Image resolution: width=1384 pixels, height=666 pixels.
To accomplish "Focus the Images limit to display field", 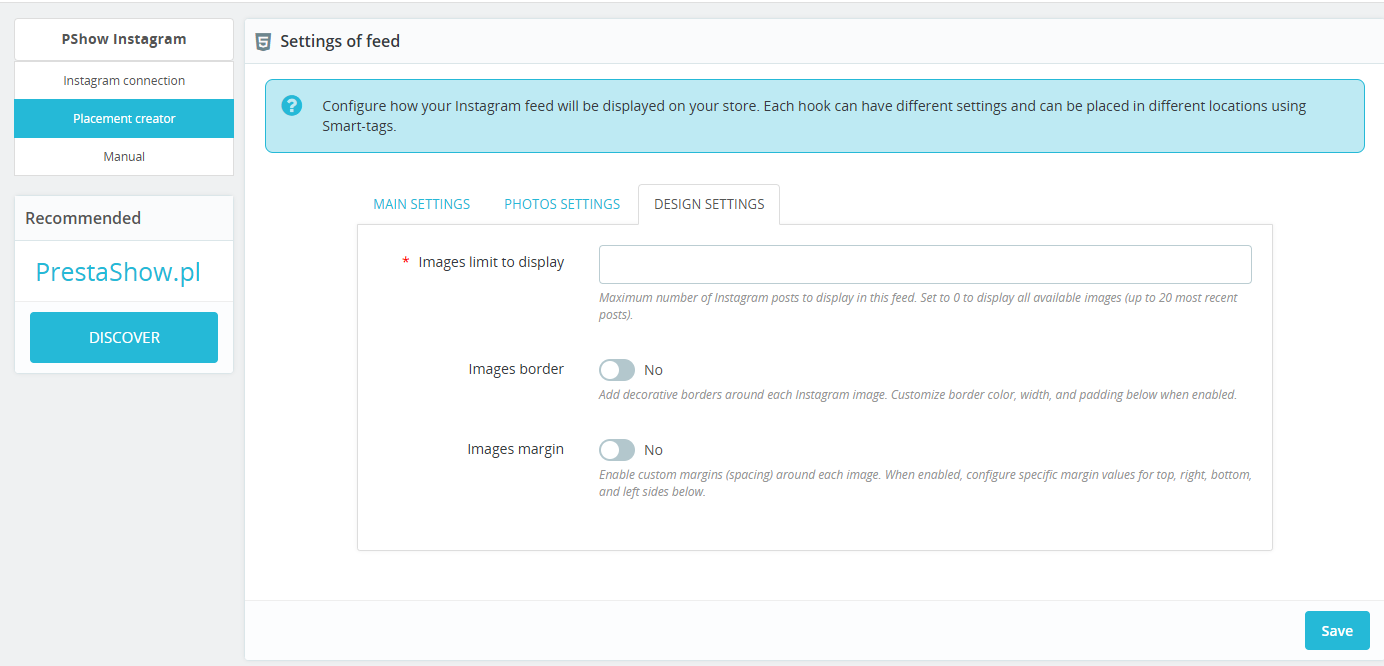I will (924, 265).
